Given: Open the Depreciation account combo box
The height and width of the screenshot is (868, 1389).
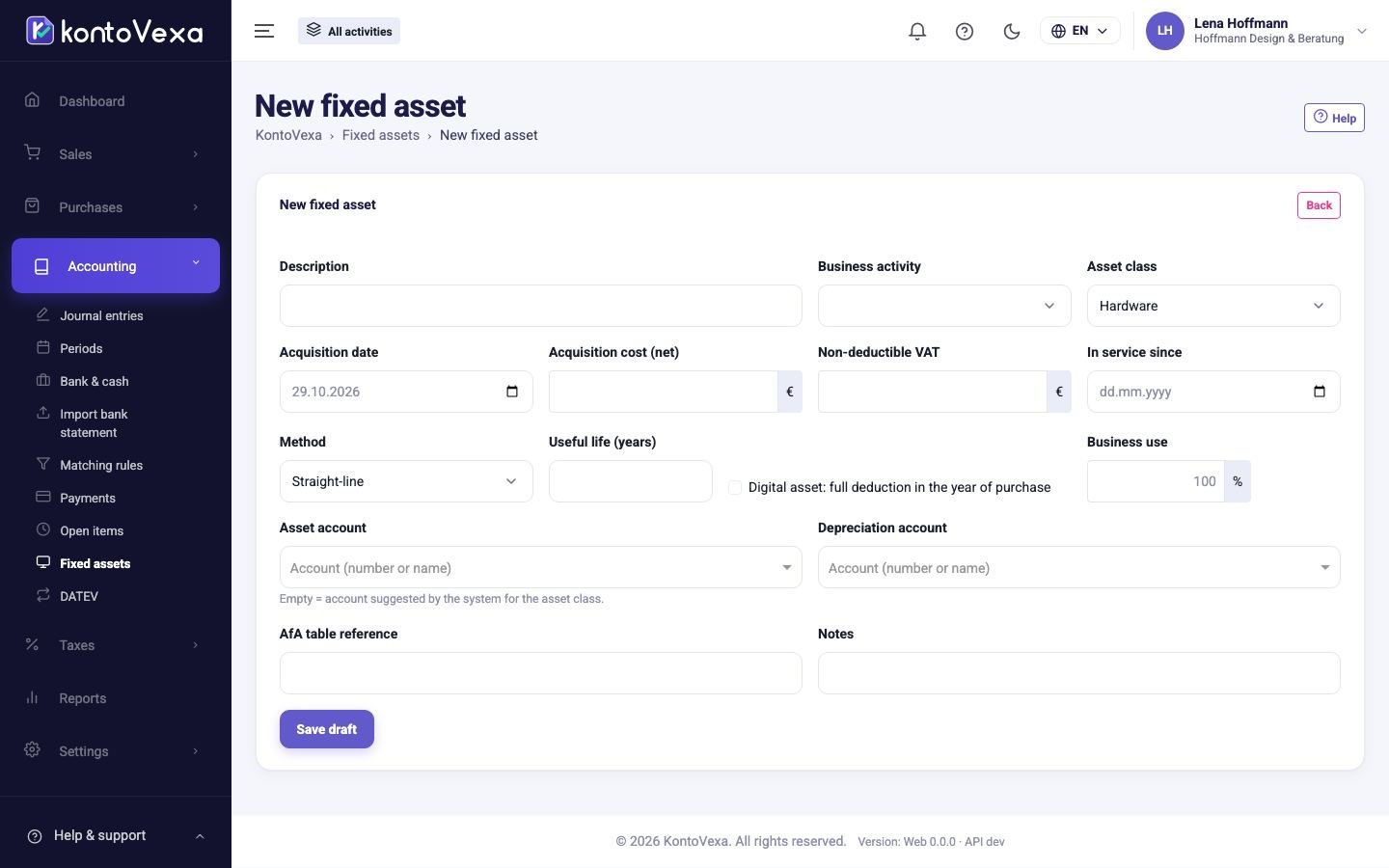Looking at the screenshot, I should coord(1079,568).
